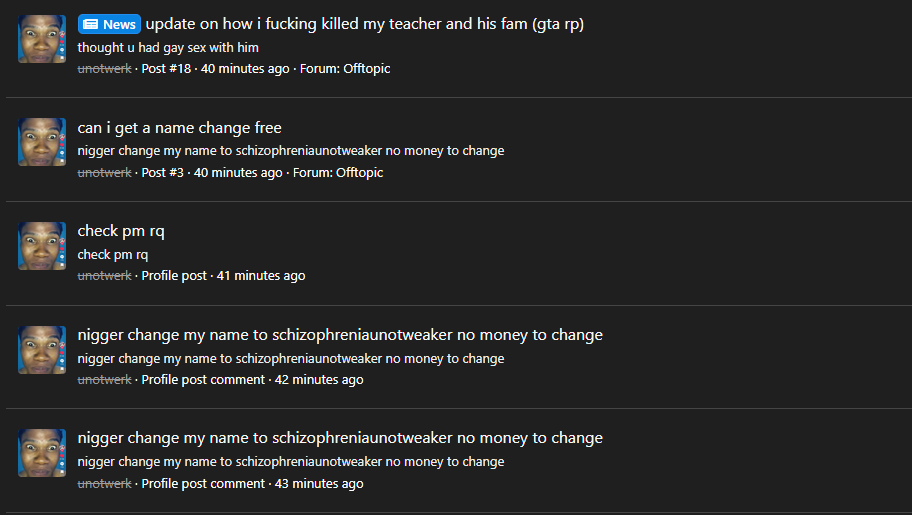Click the unotwerk username on the 42 minutes ago comment
Screen dimensions: 912x515
(105, 380)
